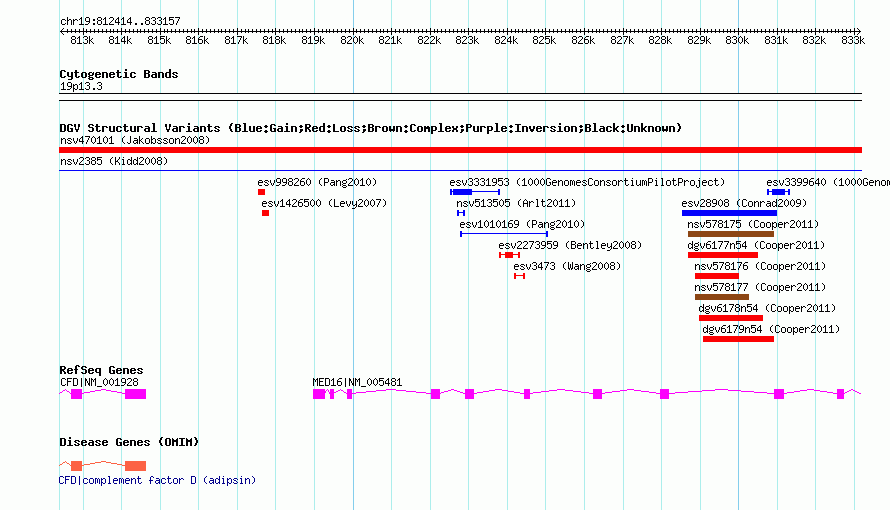The image size is (890, 510).
Task: Click the Disease Genes (OMIM) track title
Action: [x=129, y=442]
